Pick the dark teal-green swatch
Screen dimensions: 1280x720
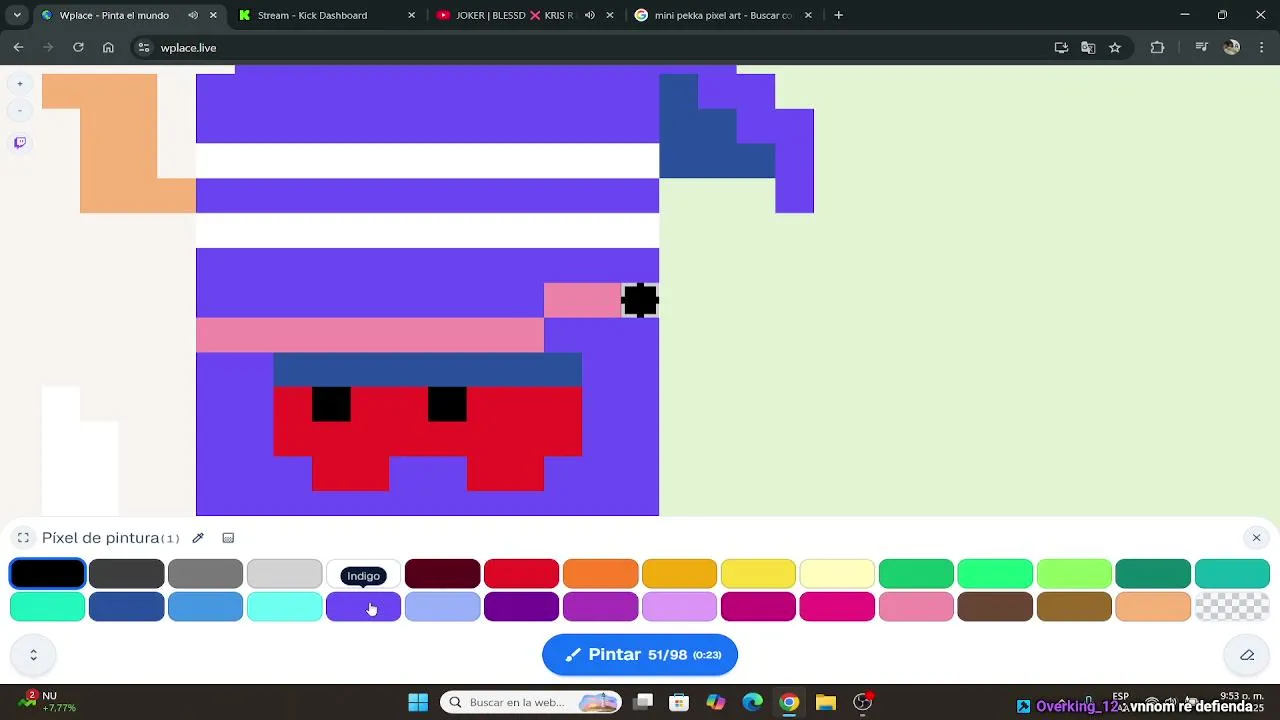tap(1153, 574)
